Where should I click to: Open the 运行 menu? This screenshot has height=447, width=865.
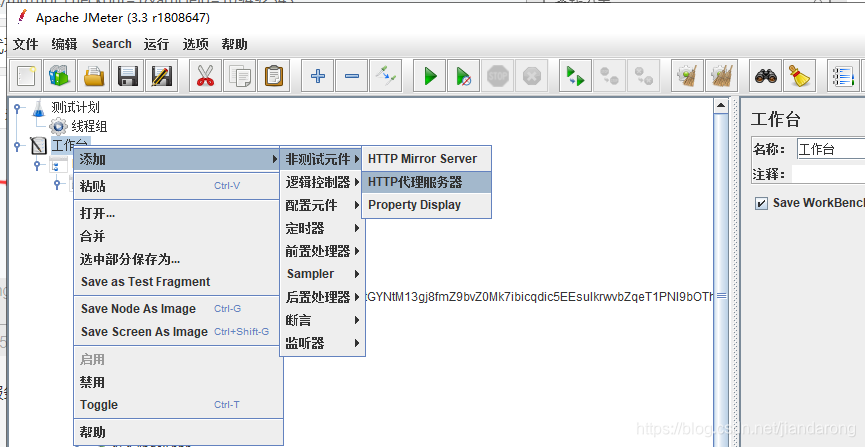(156, 44)
